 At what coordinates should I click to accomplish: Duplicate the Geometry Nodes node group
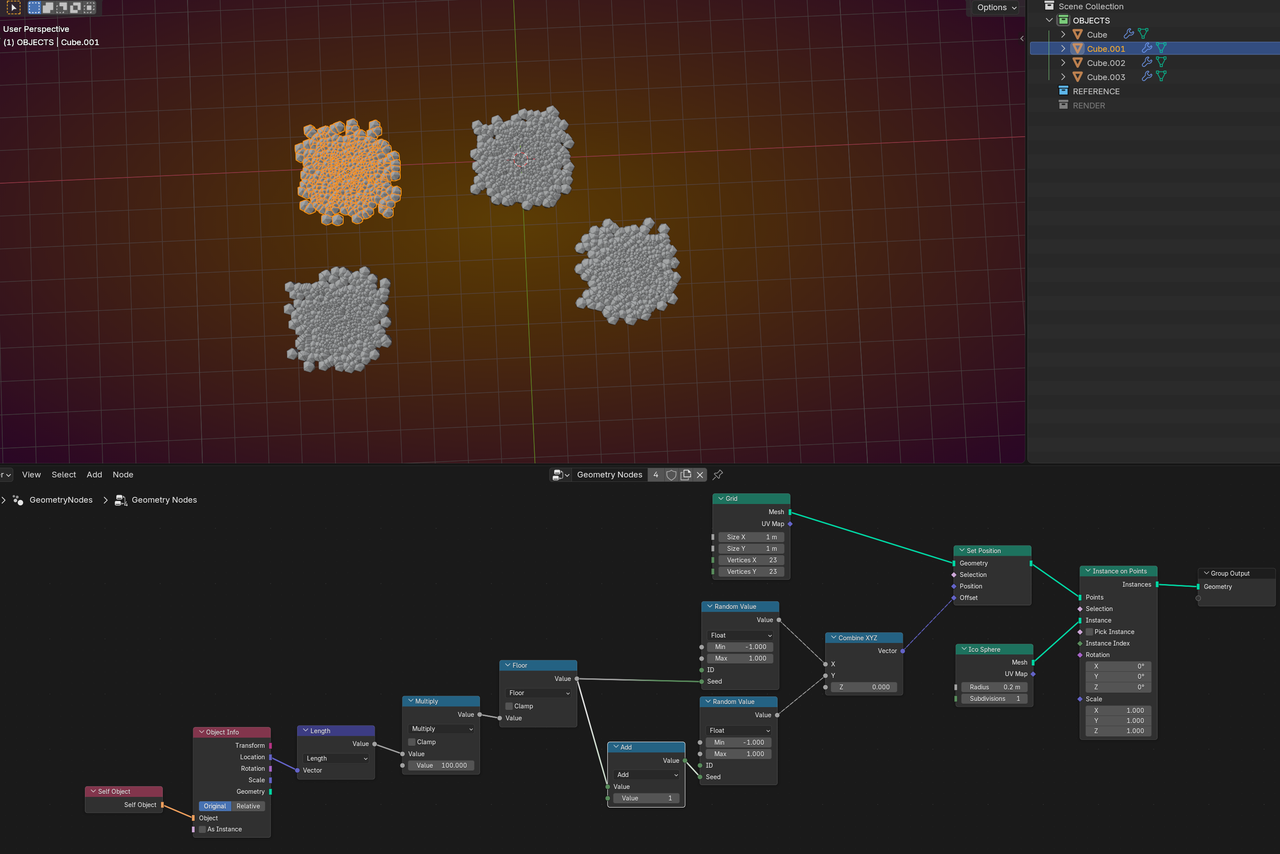point(686,475)
